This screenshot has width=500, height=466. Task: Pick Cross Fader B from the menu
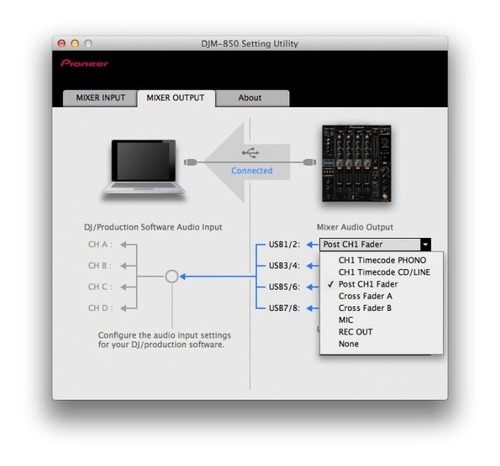pos(382,308)
